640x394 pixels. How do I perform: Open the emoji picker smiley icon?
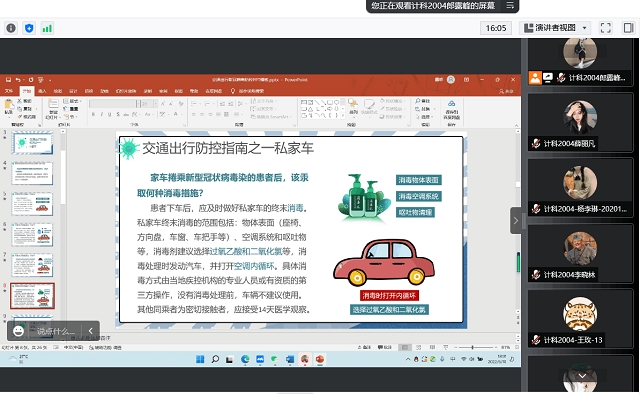pos(18,331)
